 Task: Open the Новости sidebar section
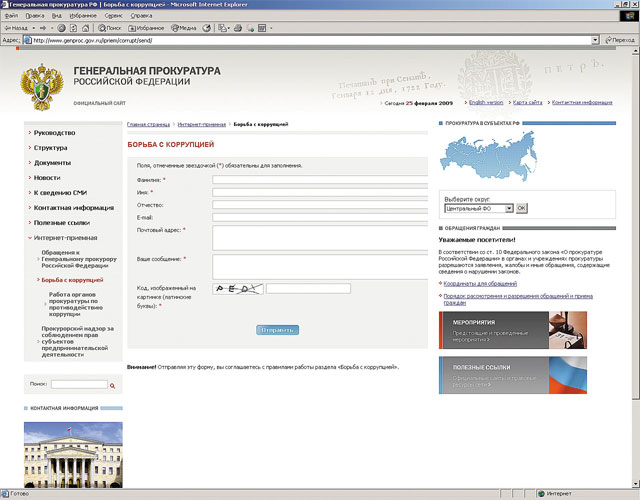47,178
